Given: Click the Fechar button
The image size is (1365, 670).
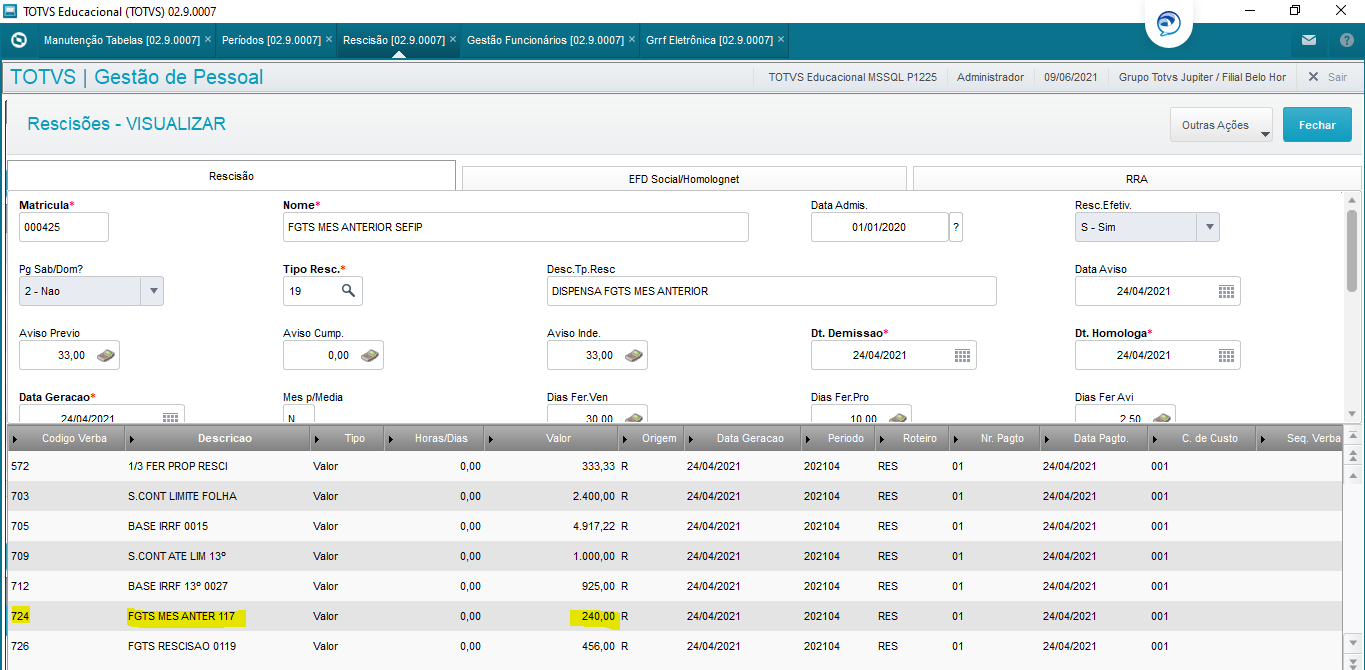Looking at the screenshot, I should (x=1317, y=125).
